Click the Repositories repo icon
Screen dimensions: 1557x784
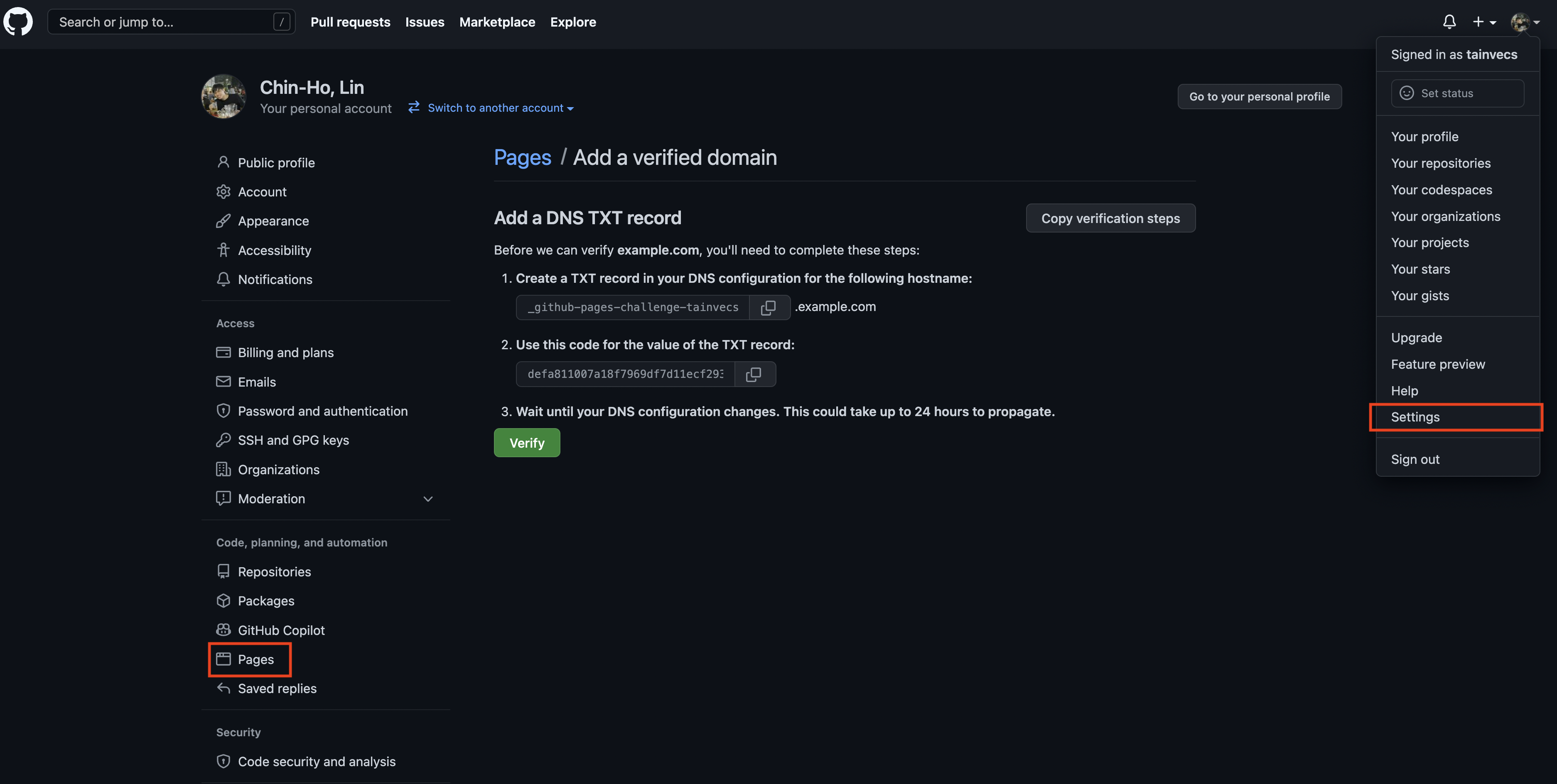[x=223, y=571]
